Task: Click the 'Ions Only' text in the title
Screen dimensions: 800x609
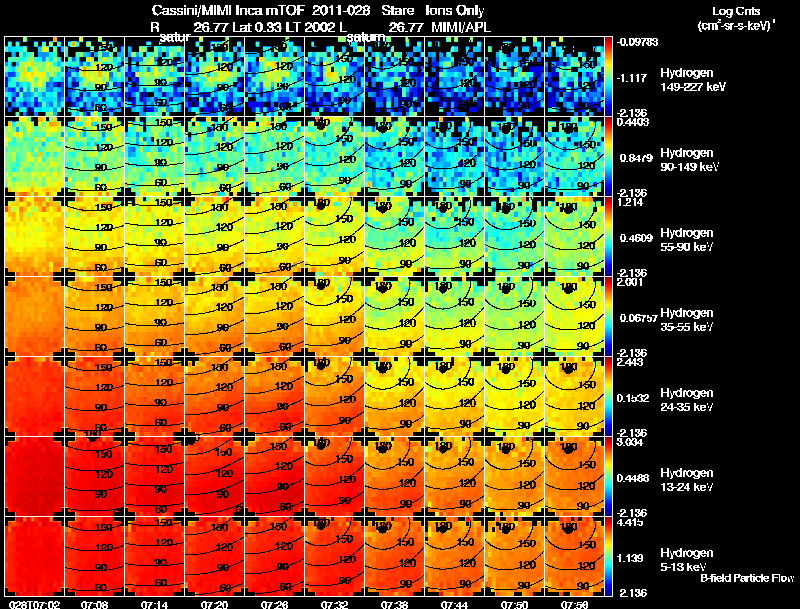Action: (x=455, y=11)
